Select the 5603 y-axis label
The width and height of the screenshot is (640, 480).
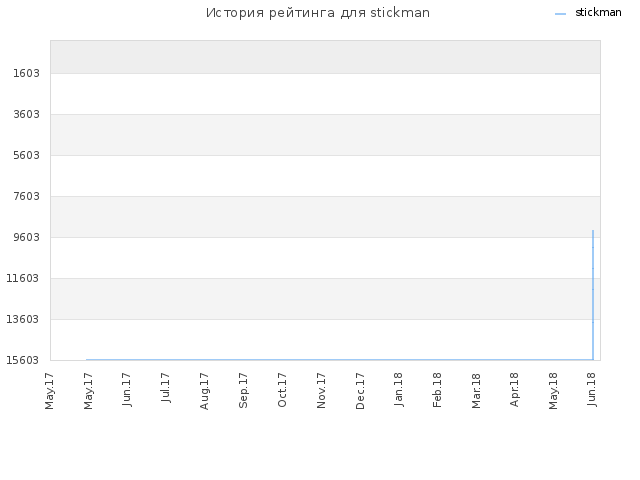[x=27, y=156]
